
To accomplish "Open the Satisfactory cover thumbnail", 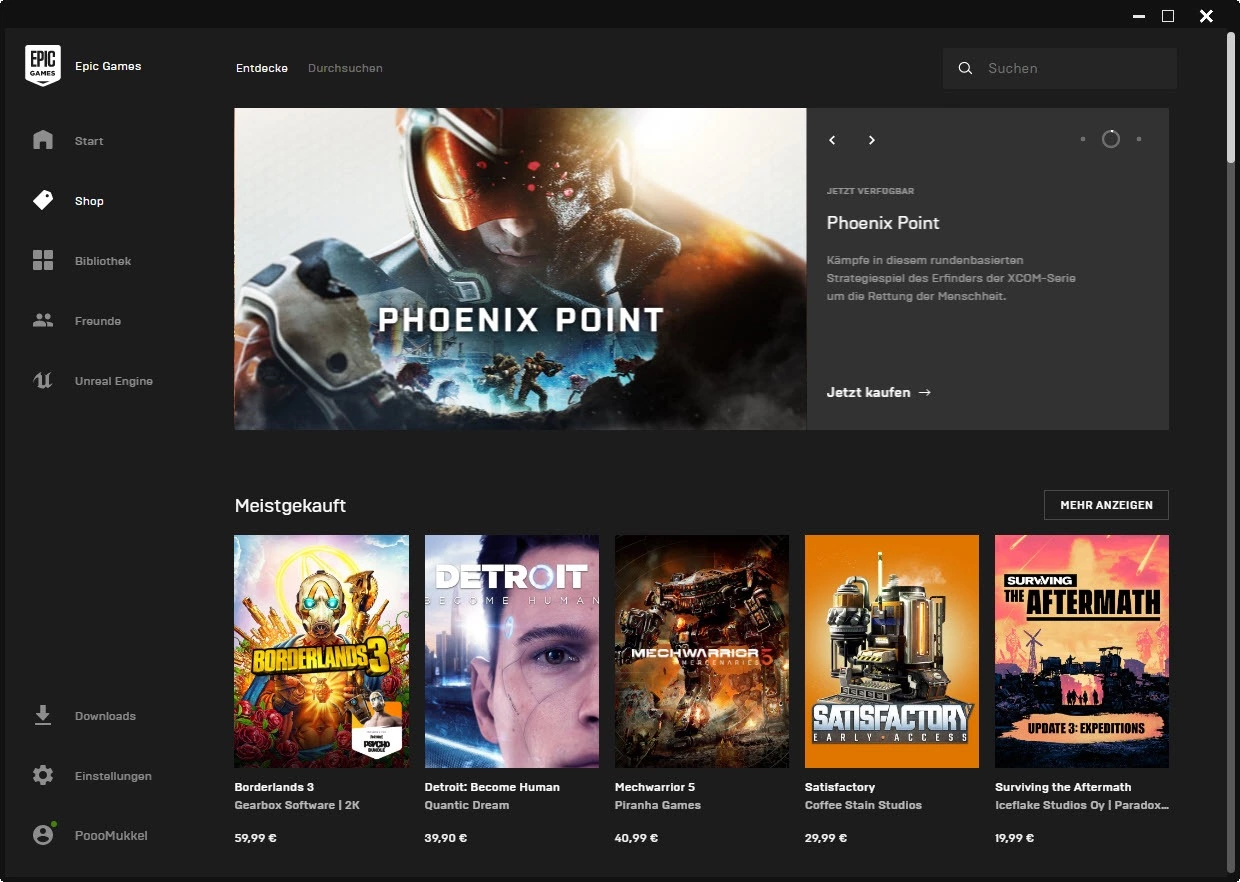I will [892, 651].
